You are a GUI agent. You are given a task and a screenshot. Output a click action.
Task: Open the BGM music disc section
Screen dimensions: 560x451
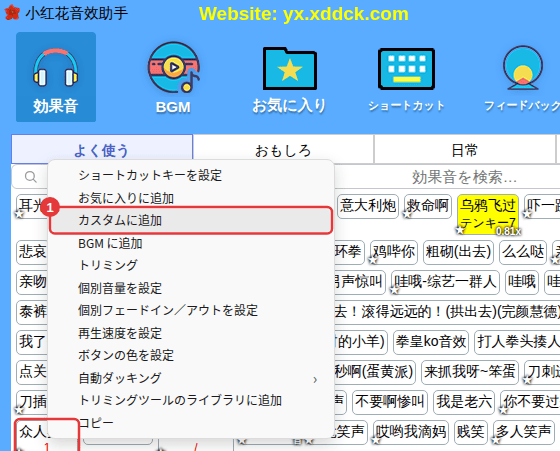[x=174, y=78]
